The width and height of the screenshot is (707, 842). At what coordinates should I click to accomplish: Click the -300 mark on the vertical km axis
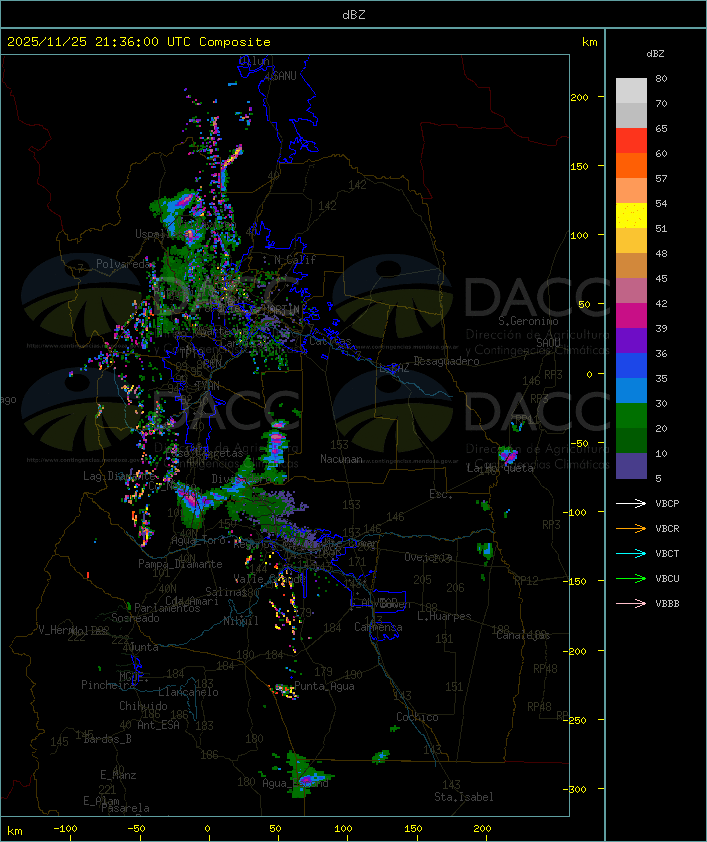pos(576,789)
